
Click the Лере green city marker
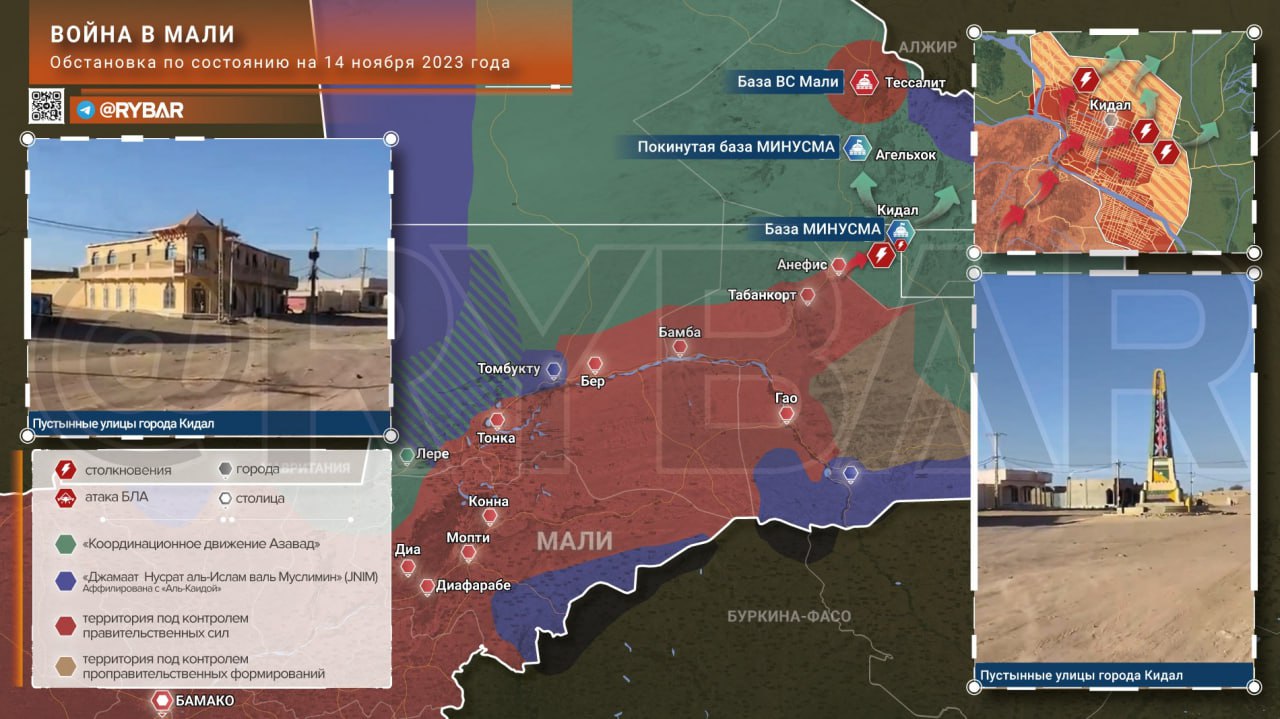406,455
